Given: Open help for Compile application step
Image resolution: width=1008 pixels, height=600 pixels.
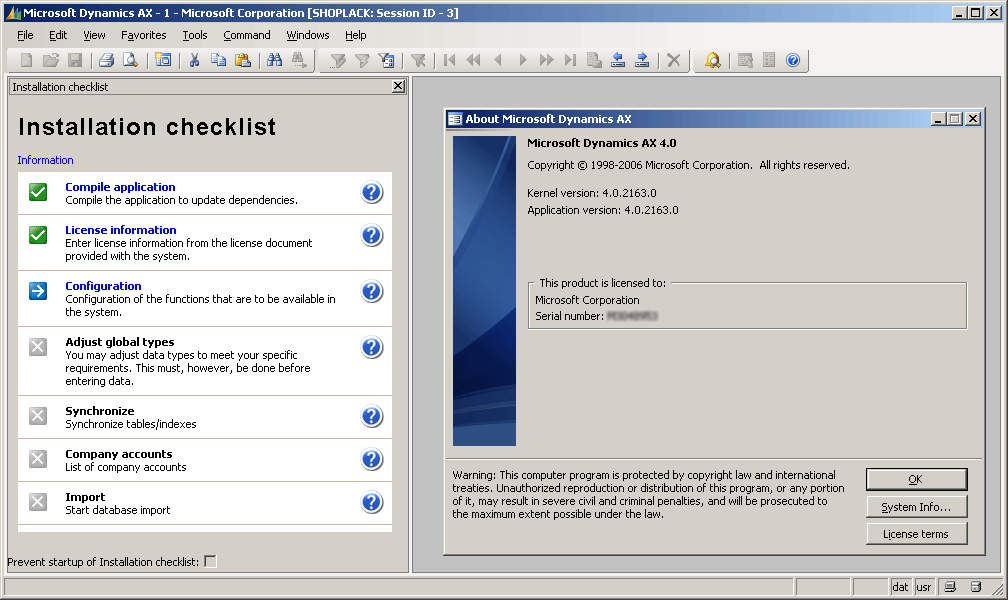Looking at the screenshot, I should click(372, 192).
